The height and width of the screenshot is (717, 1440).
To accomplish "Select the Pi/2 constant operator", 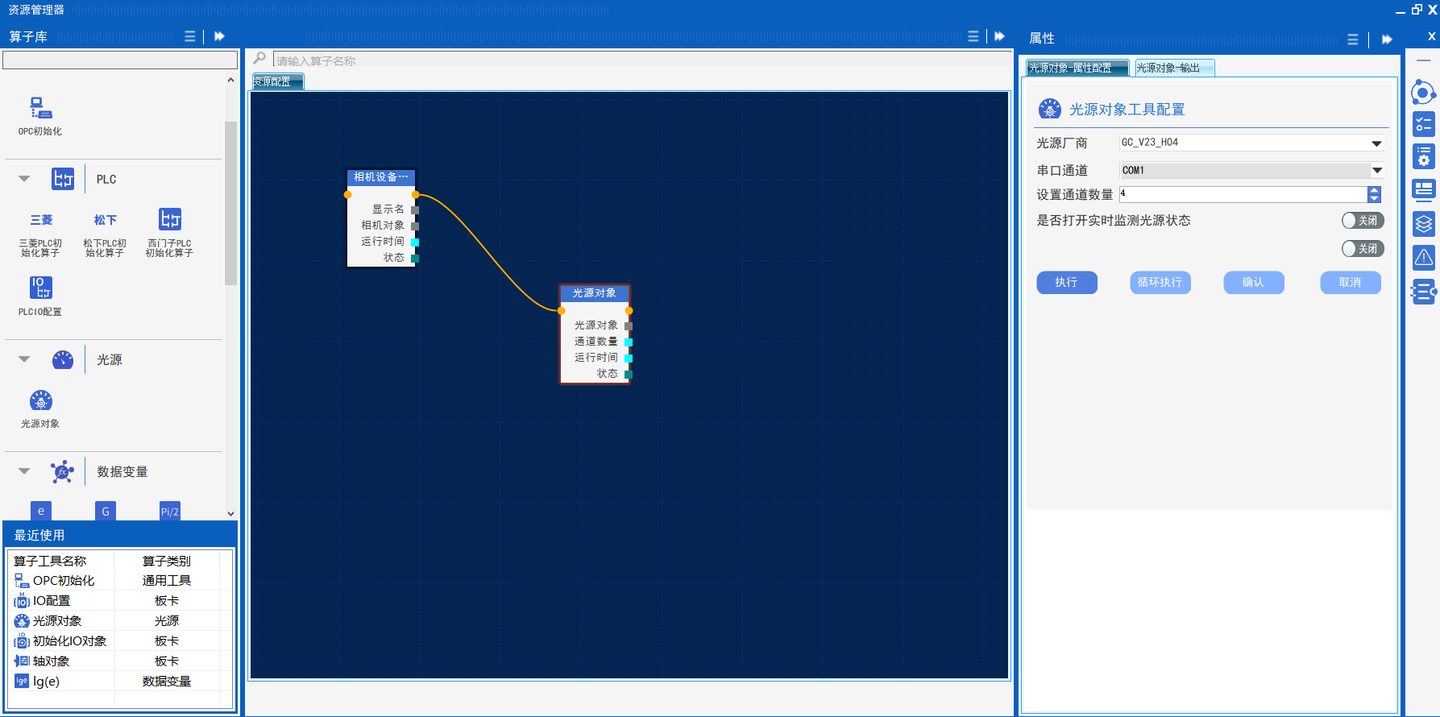I will [170, 511].
